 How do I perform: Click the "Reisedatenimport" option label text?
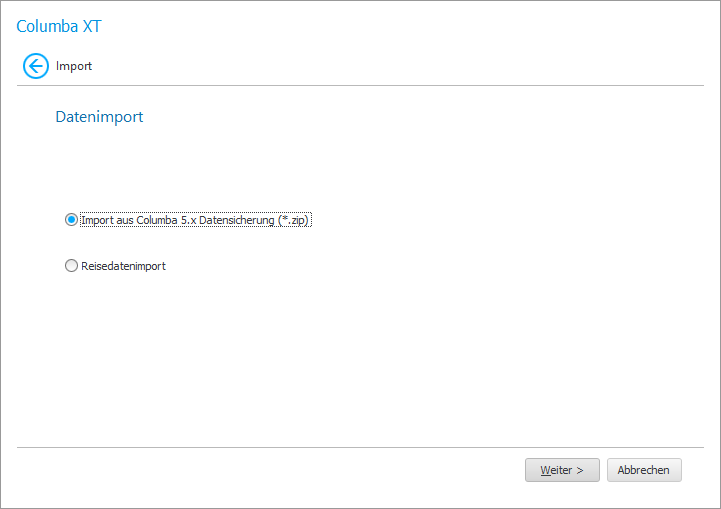123,266
